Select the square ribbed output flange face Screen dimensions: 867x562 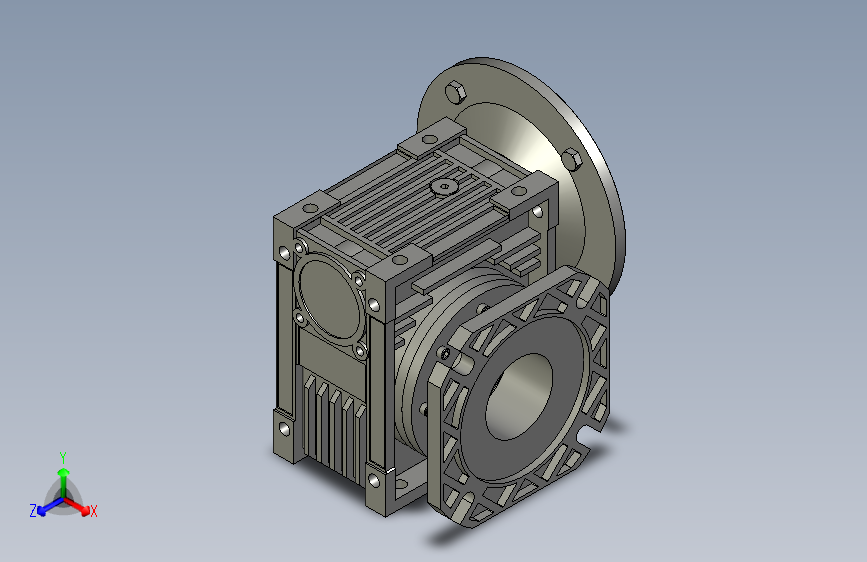pos(519,397)
